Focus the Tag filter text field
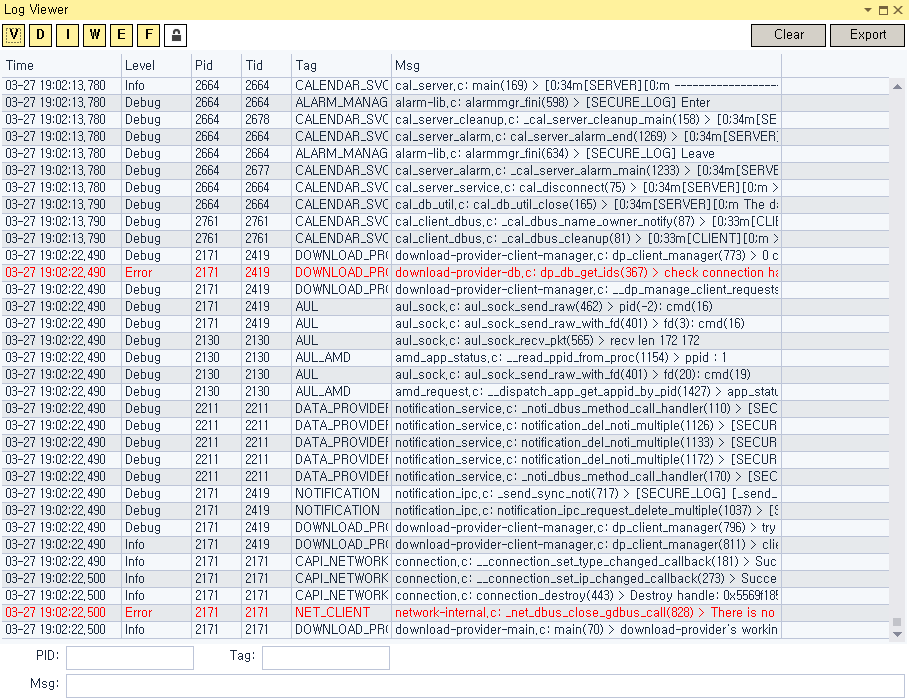Viewport: 909px width, 700px height. click(x=325, y=657)
